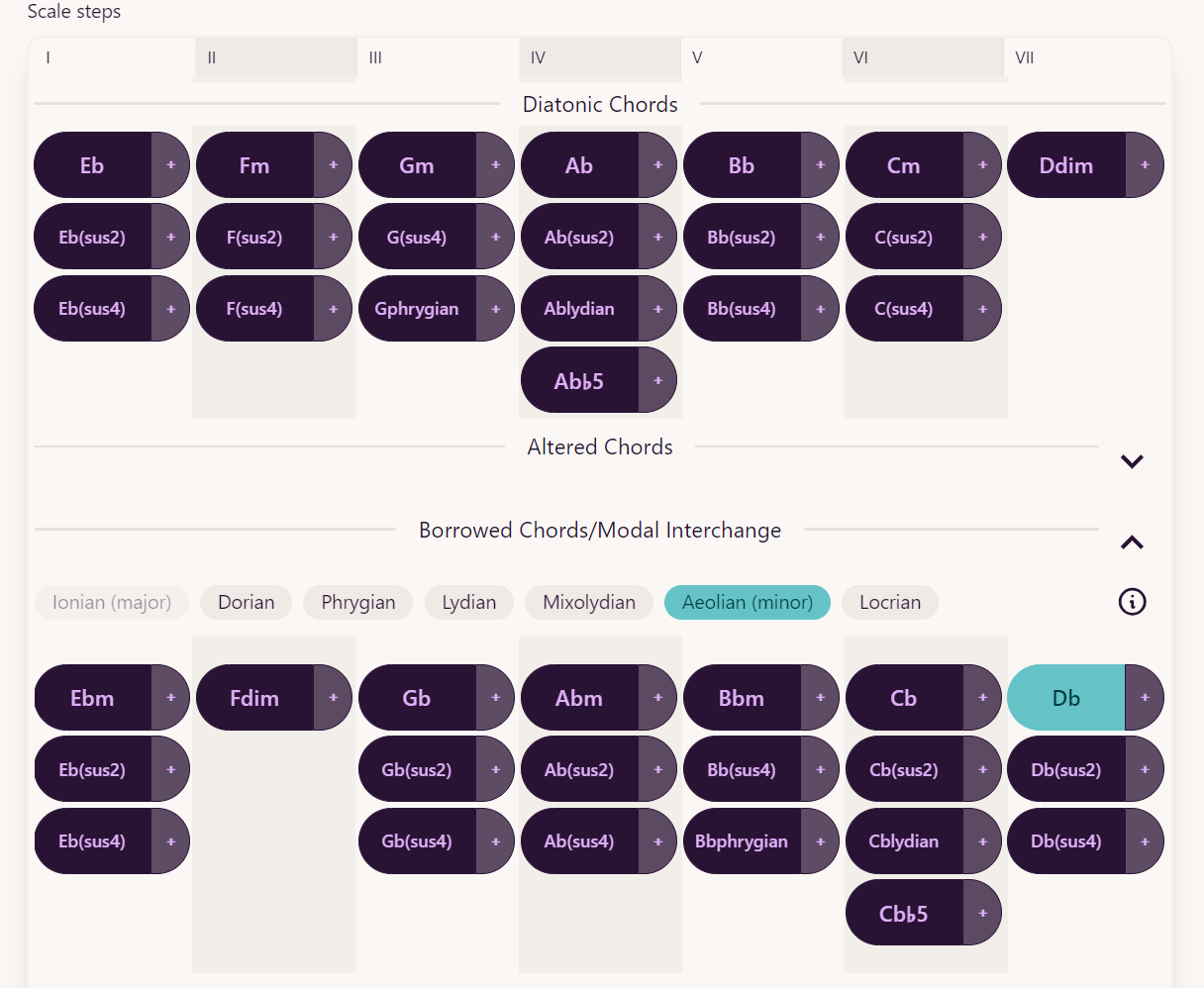The height and width of the screenshot is (988, 1204).
Task: Click the Gphrygian chord button
Action: [418, 309]
